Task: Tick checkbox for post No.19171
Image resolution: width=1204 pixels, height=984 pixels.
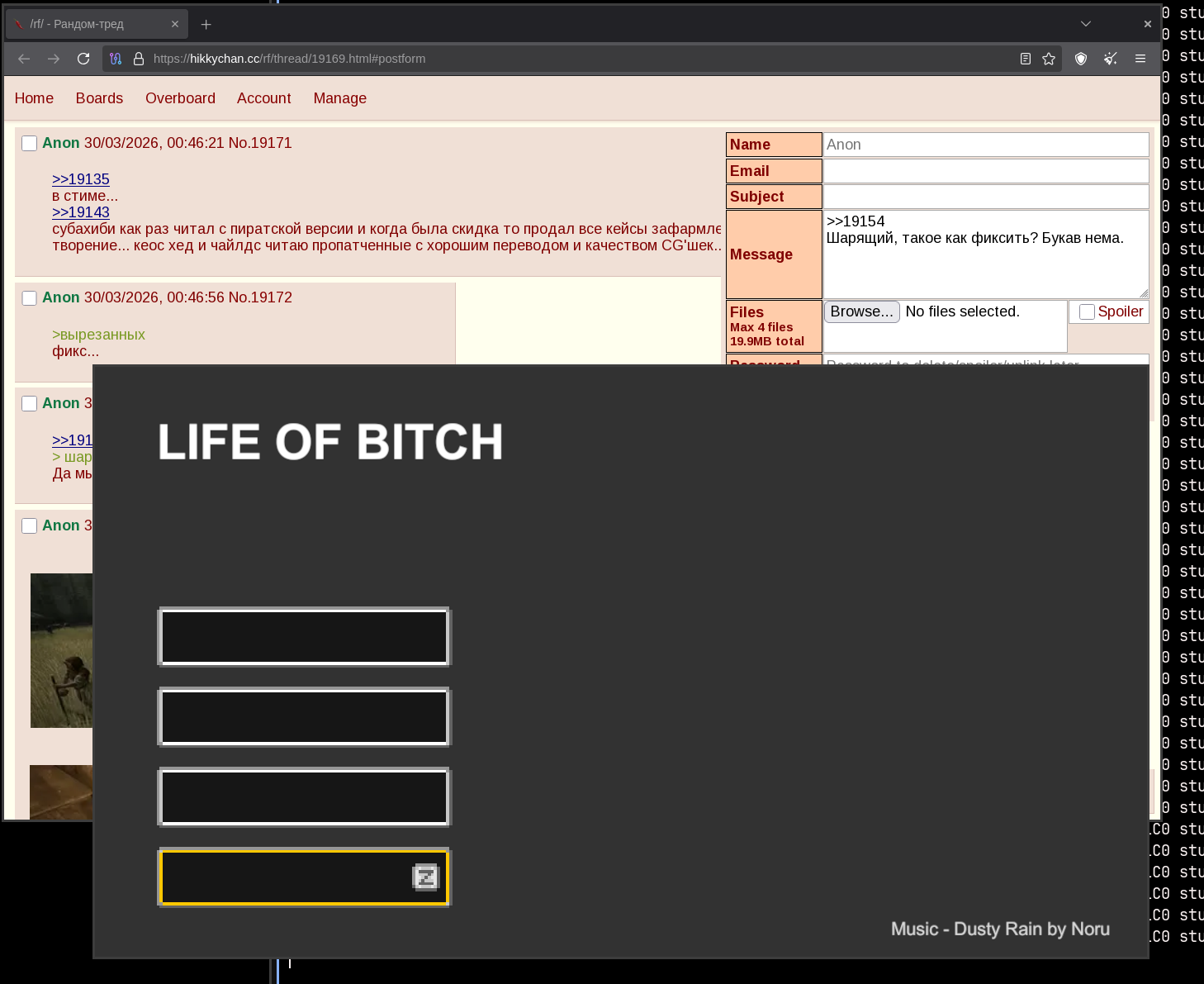Action: [29, 144]
